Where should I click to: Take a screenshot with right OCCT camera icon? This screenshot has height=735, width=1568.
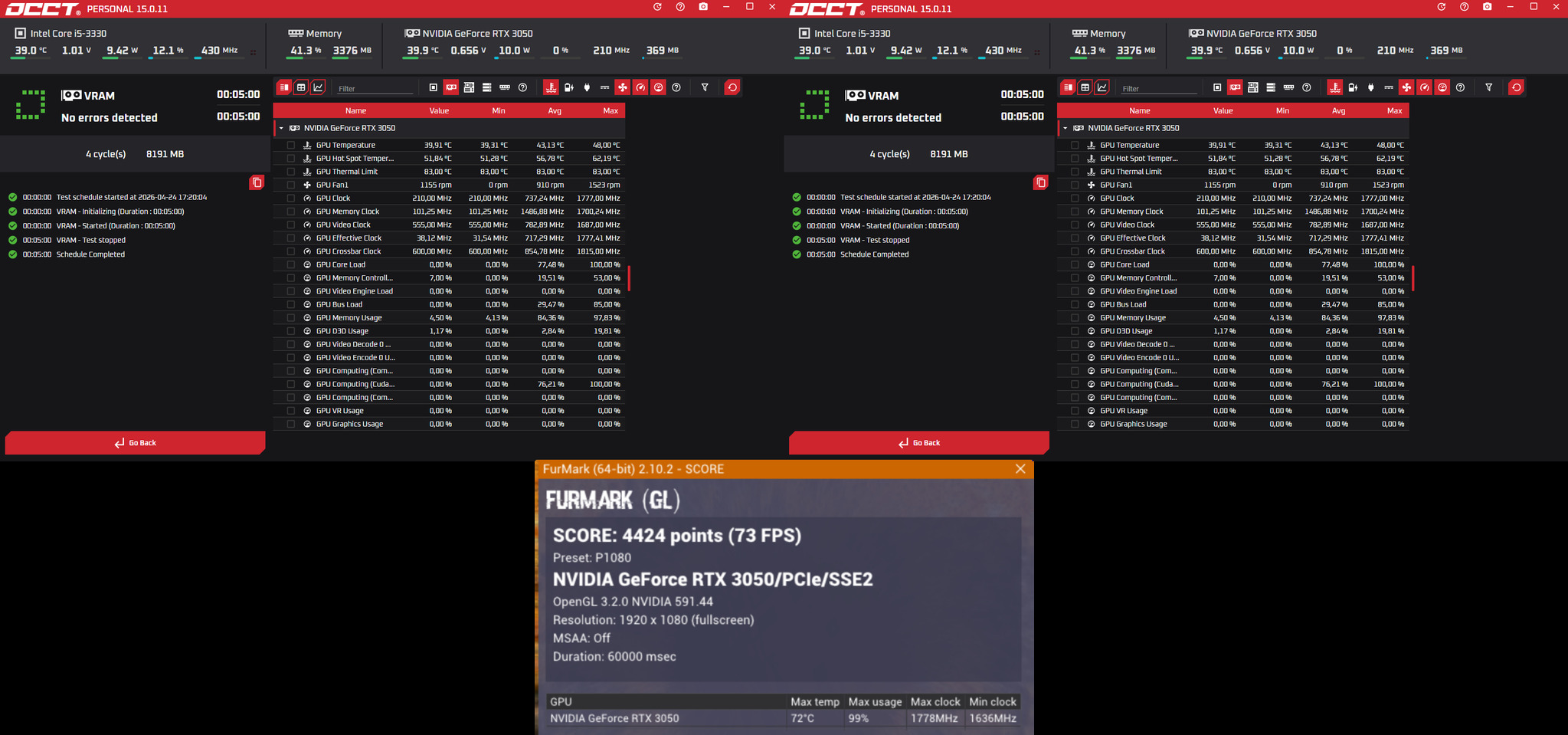[1487, 7]
